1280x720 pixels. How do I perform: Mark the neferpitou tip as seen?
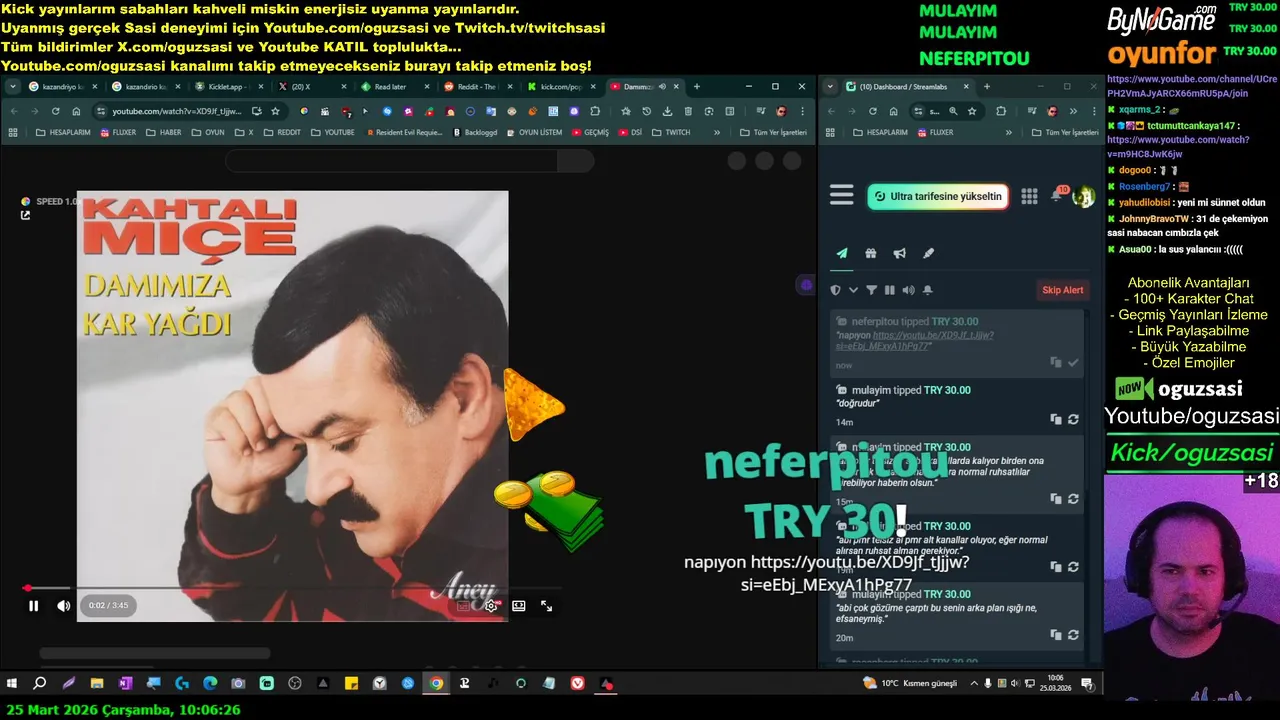tap(1073, 362)
